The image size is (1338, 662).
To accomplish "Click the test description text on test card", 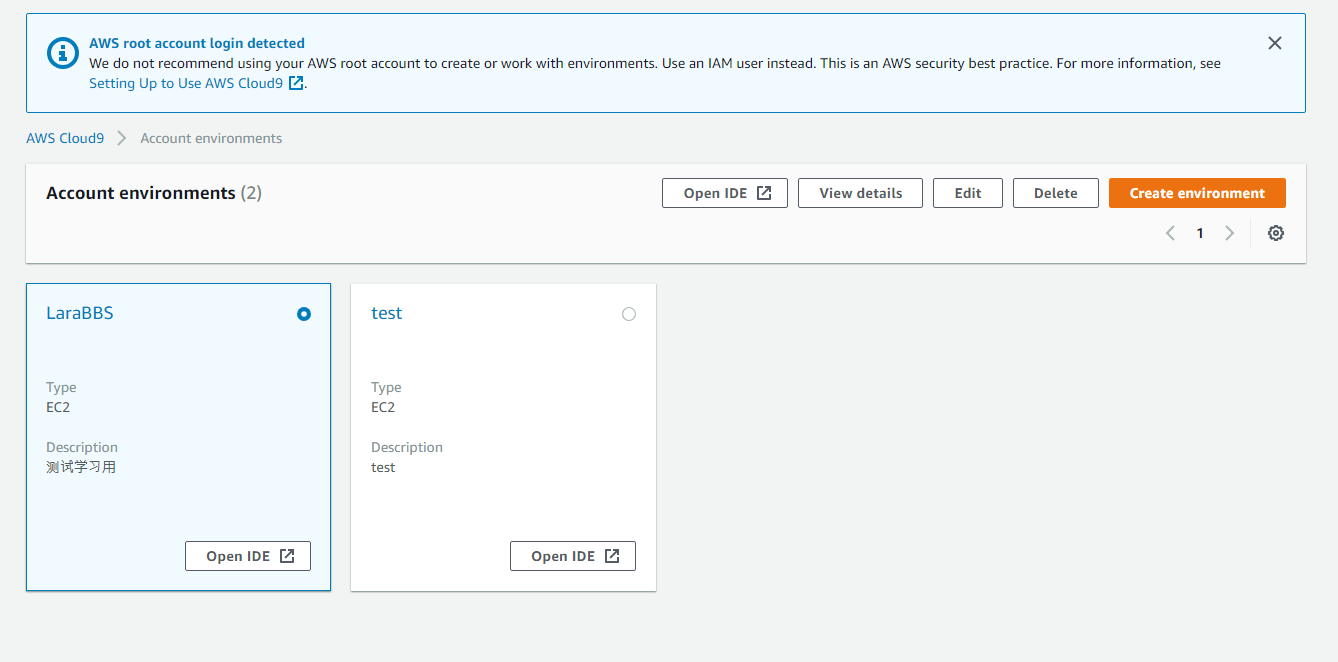I will 383,467.
